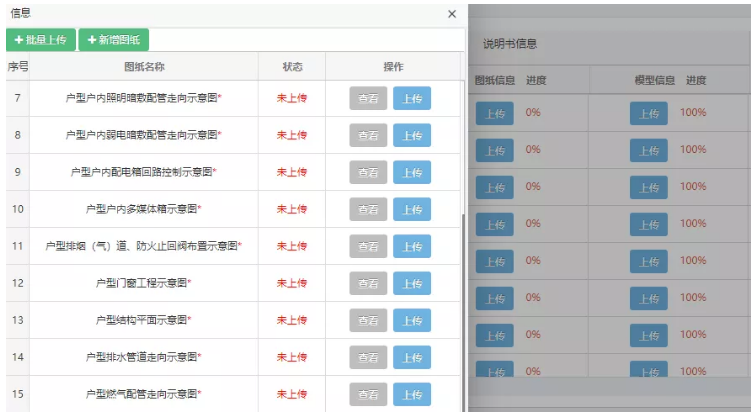This screenshot has height=416, width=755.
Task: Click 上传 for row 10 多媒体箱示意图
Action: pos(412,209)
